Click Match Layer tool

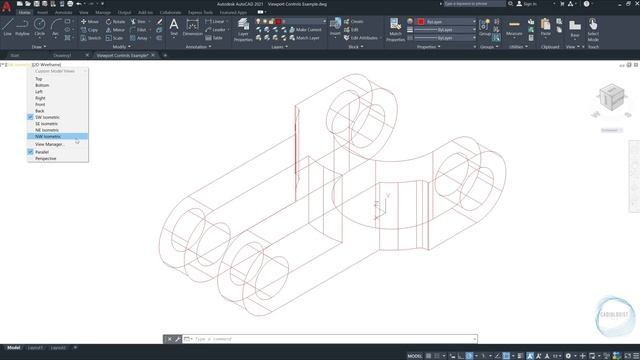(x=304, y=38)
